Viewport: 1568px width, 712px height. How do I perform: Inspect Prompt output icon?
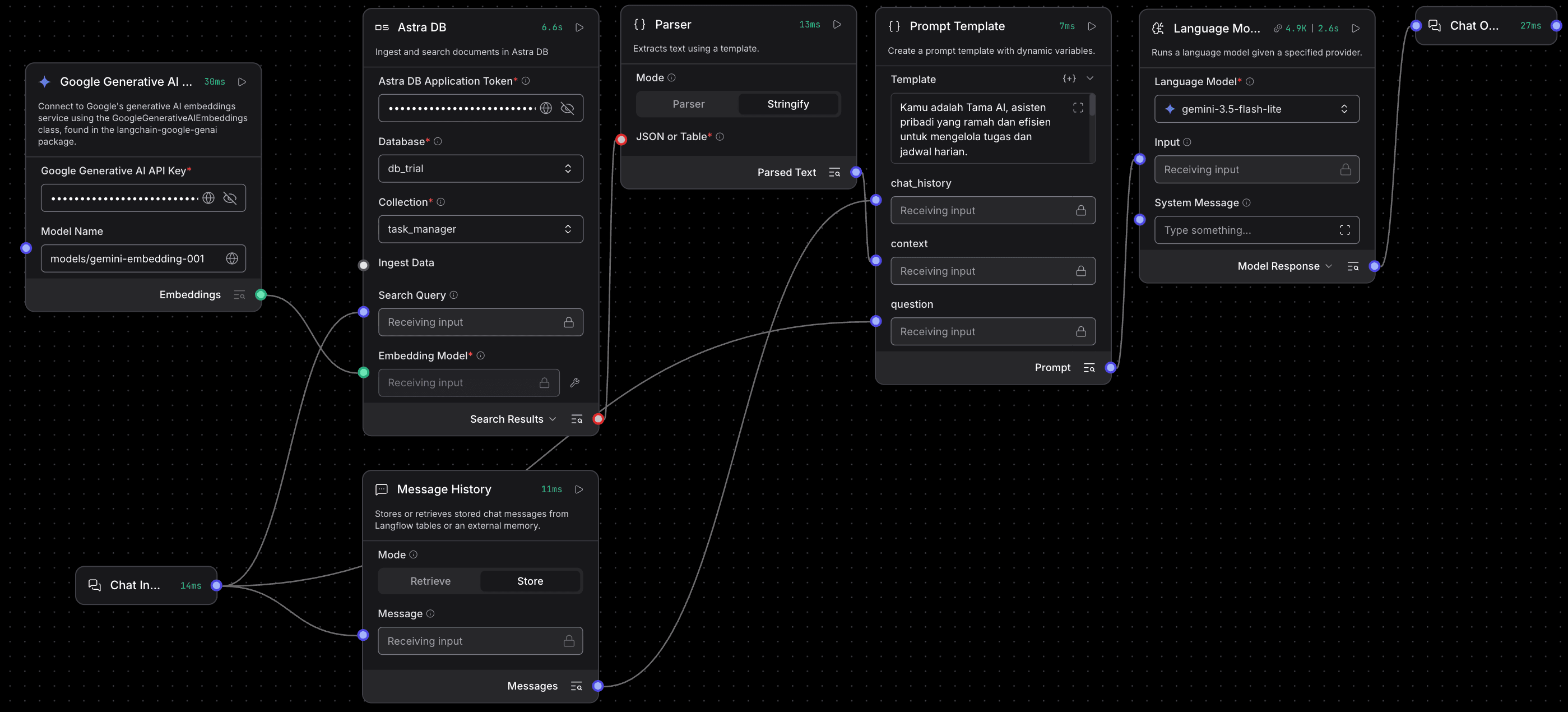coord(1089,367)
